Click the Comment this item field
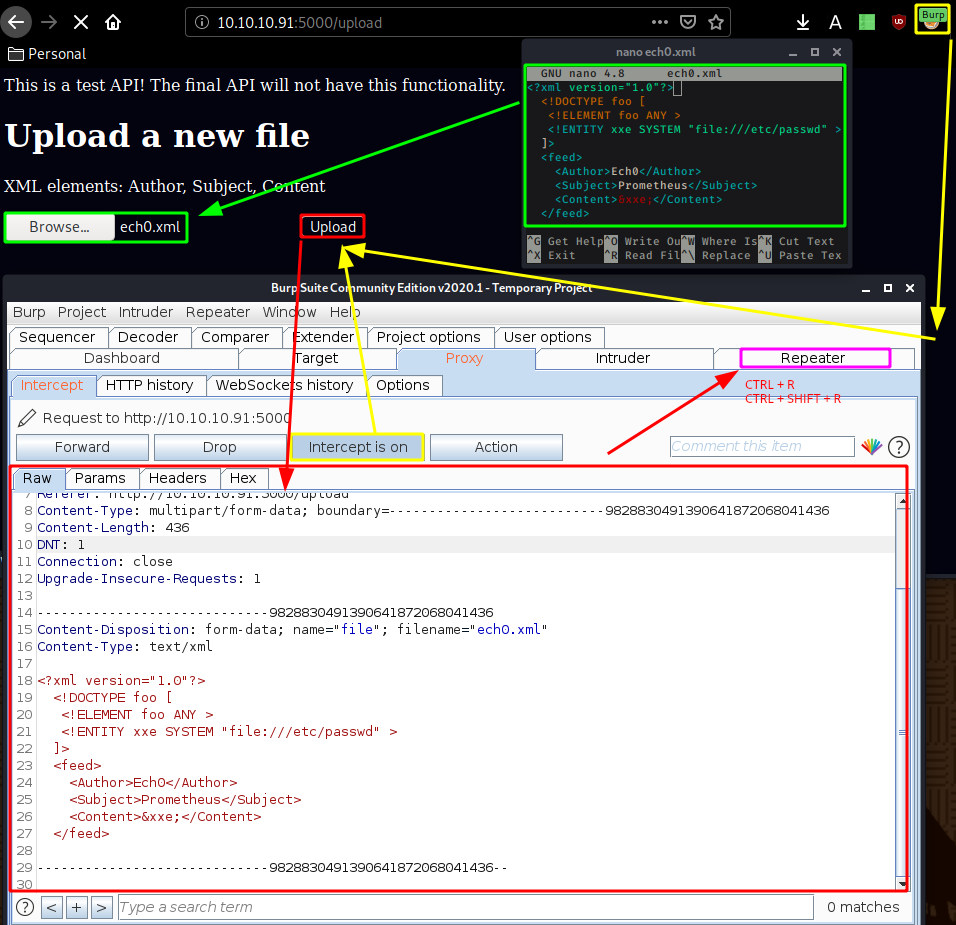The image size is (956, 925). click(762, 446)
